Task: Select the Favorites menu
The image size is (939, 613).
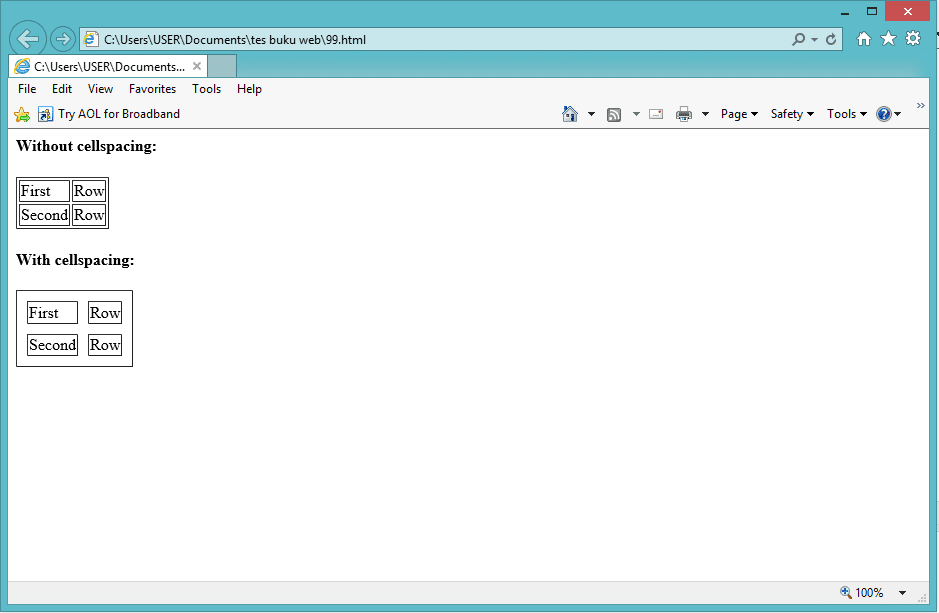Action: tap(152, 88)
